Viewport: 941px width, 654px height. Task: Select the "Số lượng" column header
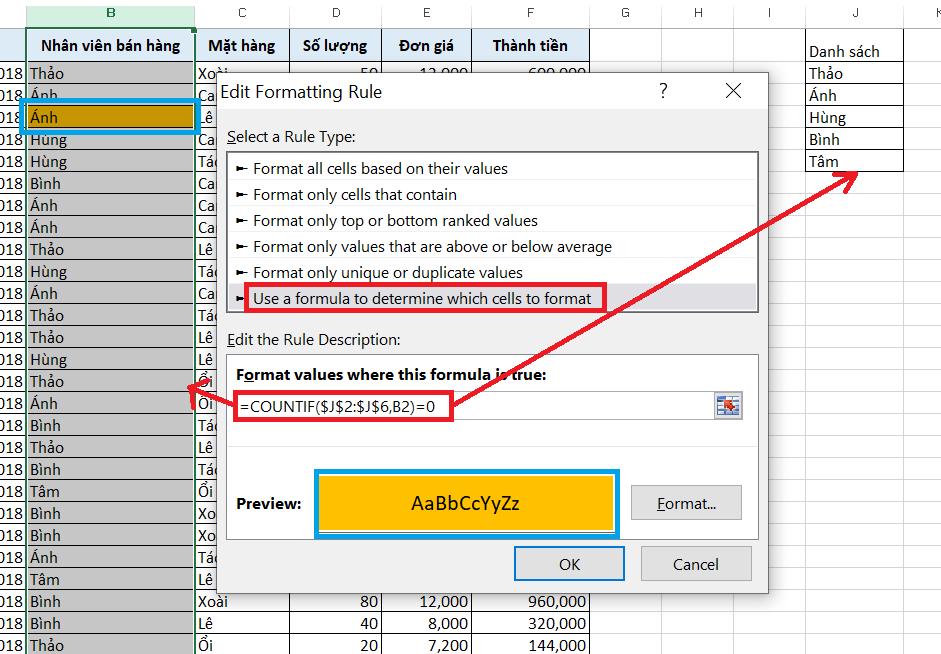[335, 45]
